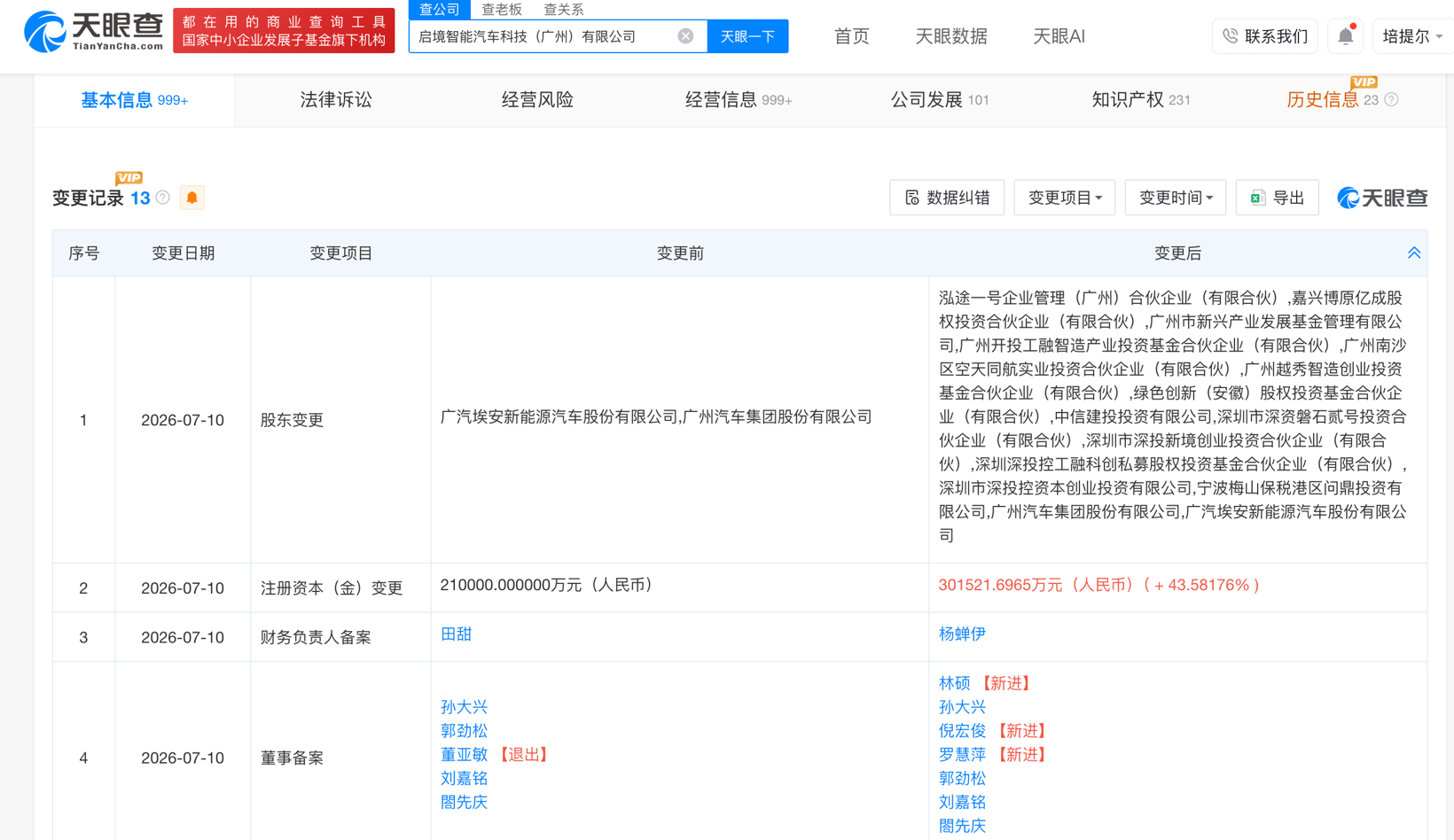Switch to 经营信息 tab
This screenshot has width=1454, height=840.
click(x=739, y=100)
